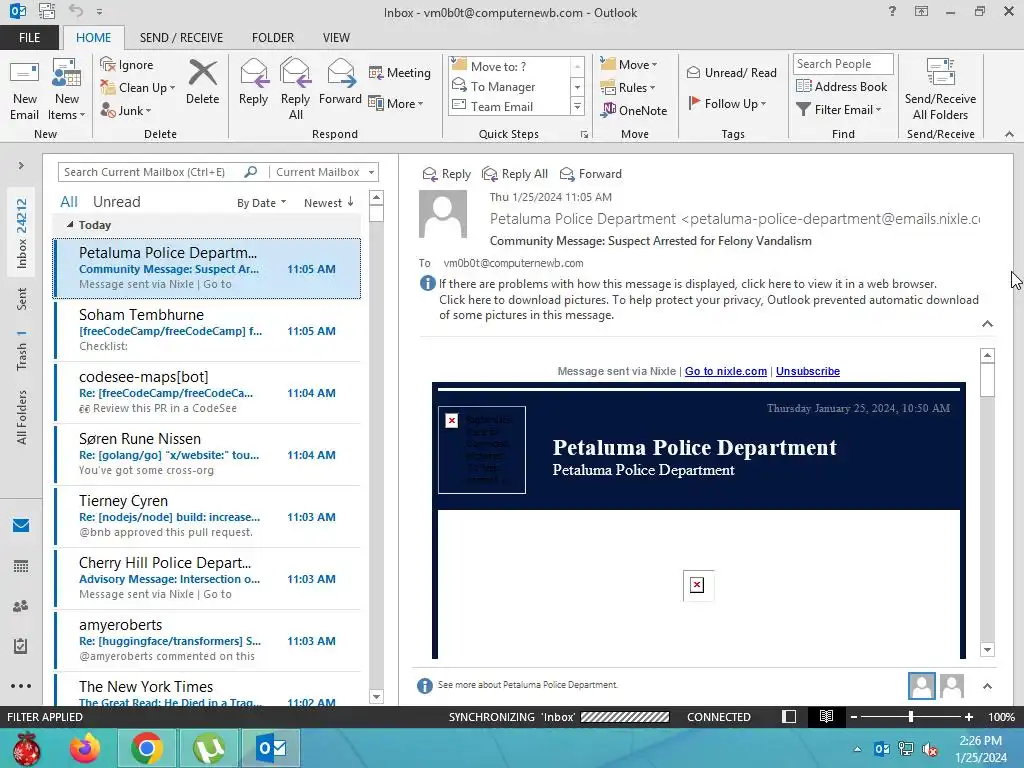
Task: Open more navigation options (ellipsis)
Action: coord(21,686)
